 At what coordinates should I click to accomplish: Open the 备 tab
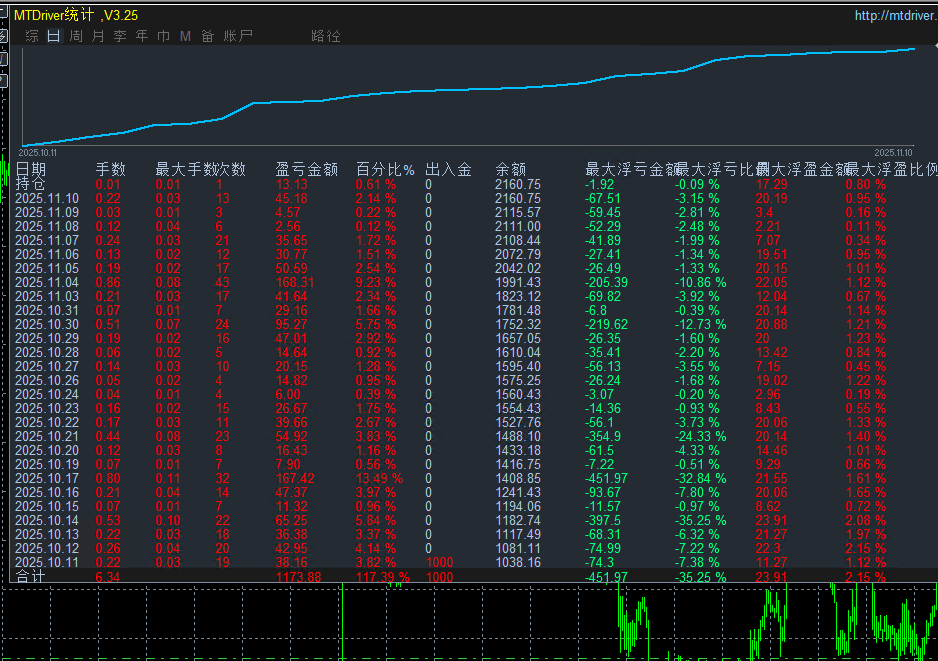pos(207,36)
